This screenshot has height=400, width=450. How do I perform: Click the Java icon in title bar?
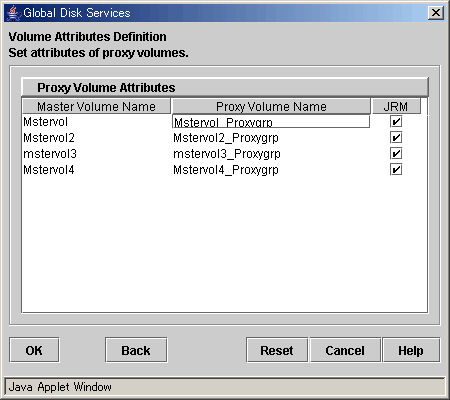click(x=13, y=13)
